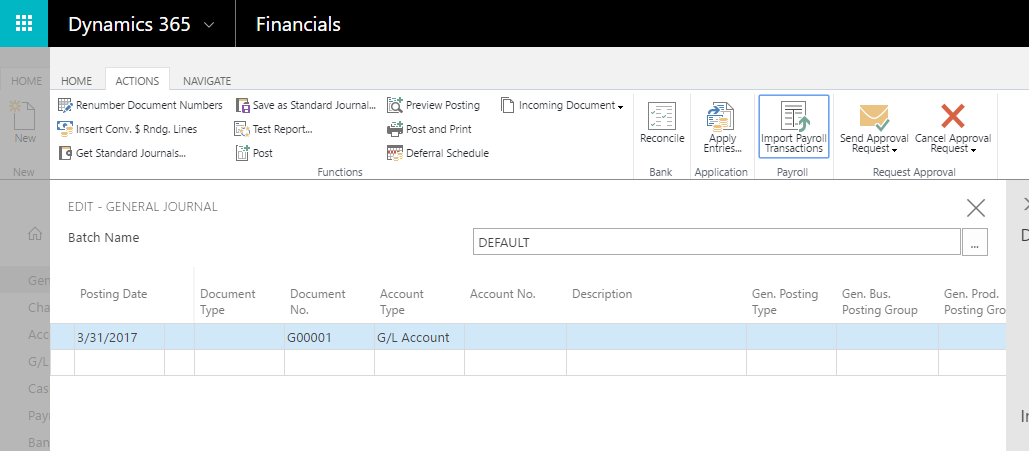This screenshot has width=1029, height=451.
Task: Click Save as Standard Journal
Action: (x=313, y=105)
